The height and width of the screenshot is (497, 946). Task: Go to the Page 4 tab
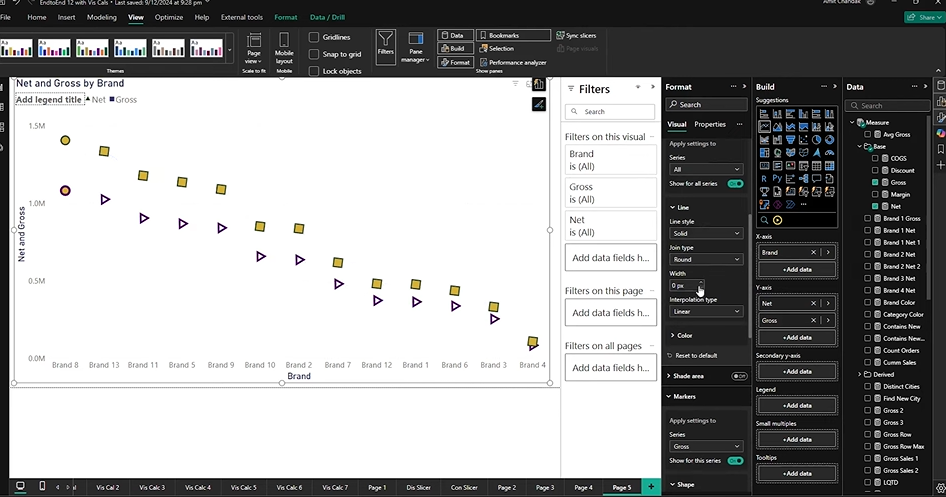click(583, 487)
